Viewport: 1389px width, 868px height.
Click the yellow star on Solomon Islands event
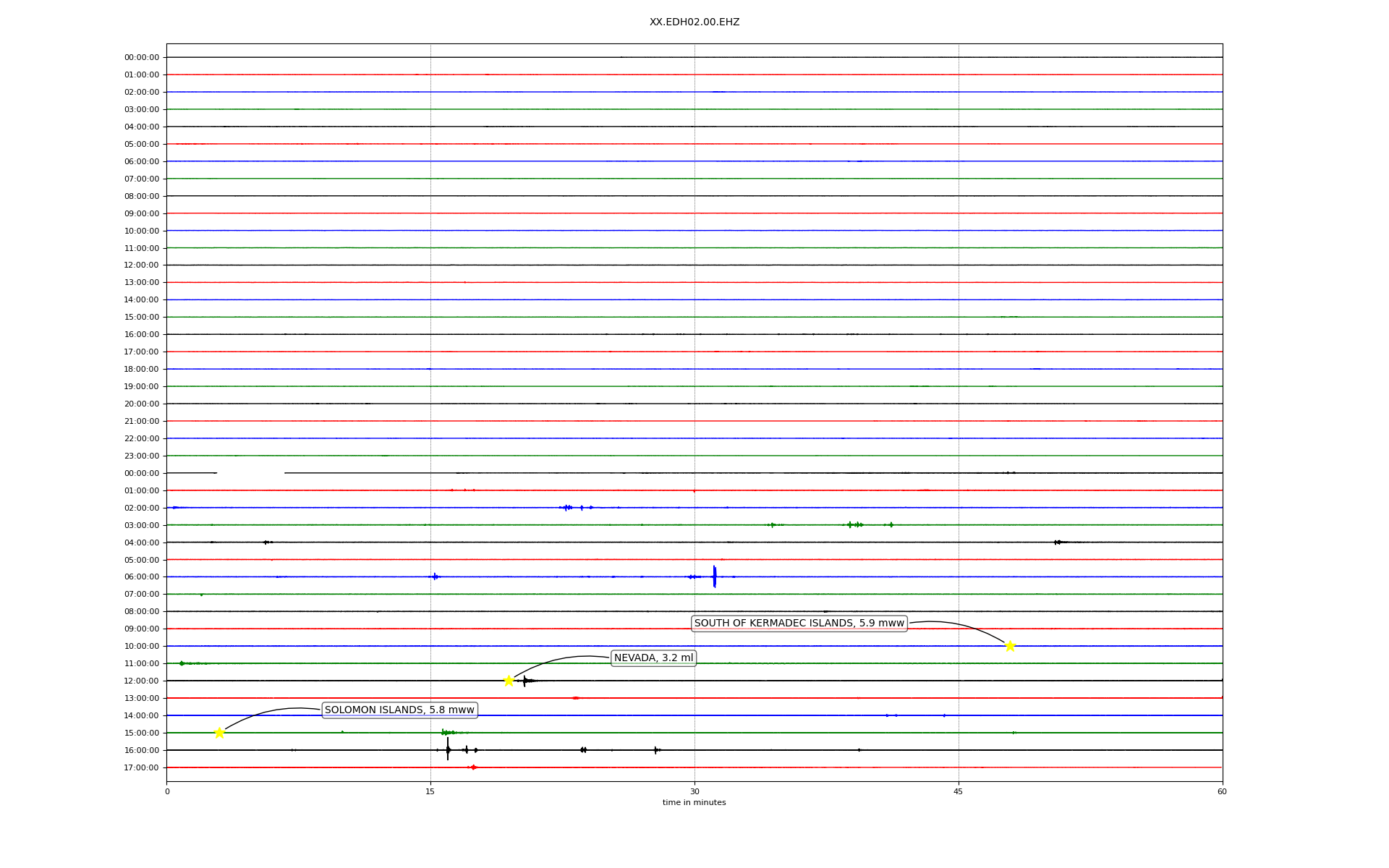(x=219, y=733)
